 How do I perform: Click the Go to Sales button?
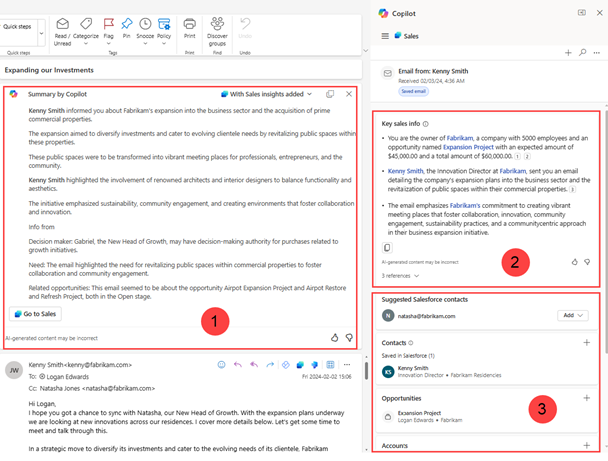(x=35, y=314)
